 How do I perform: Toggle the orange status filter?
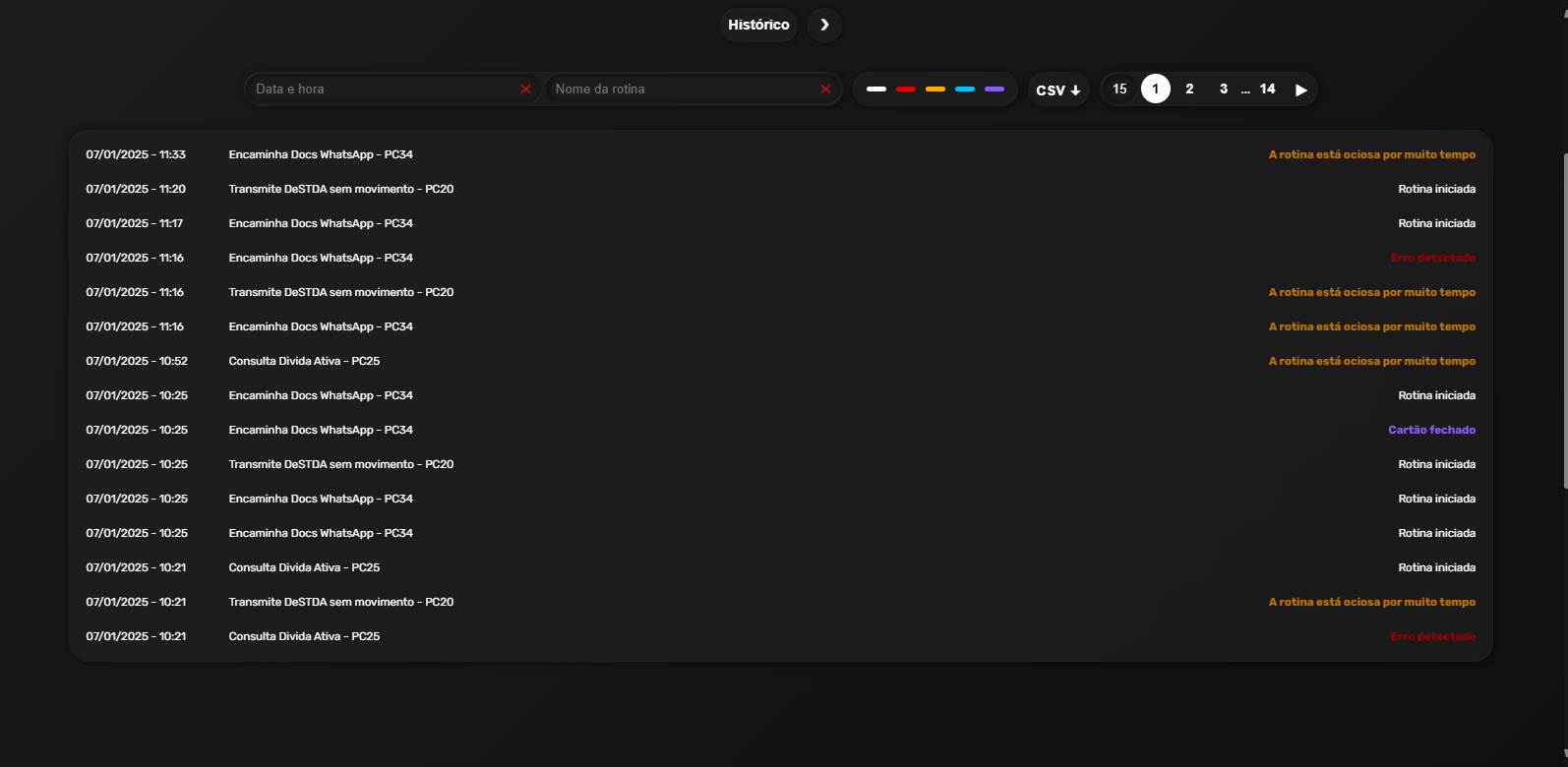pos(935,89)
